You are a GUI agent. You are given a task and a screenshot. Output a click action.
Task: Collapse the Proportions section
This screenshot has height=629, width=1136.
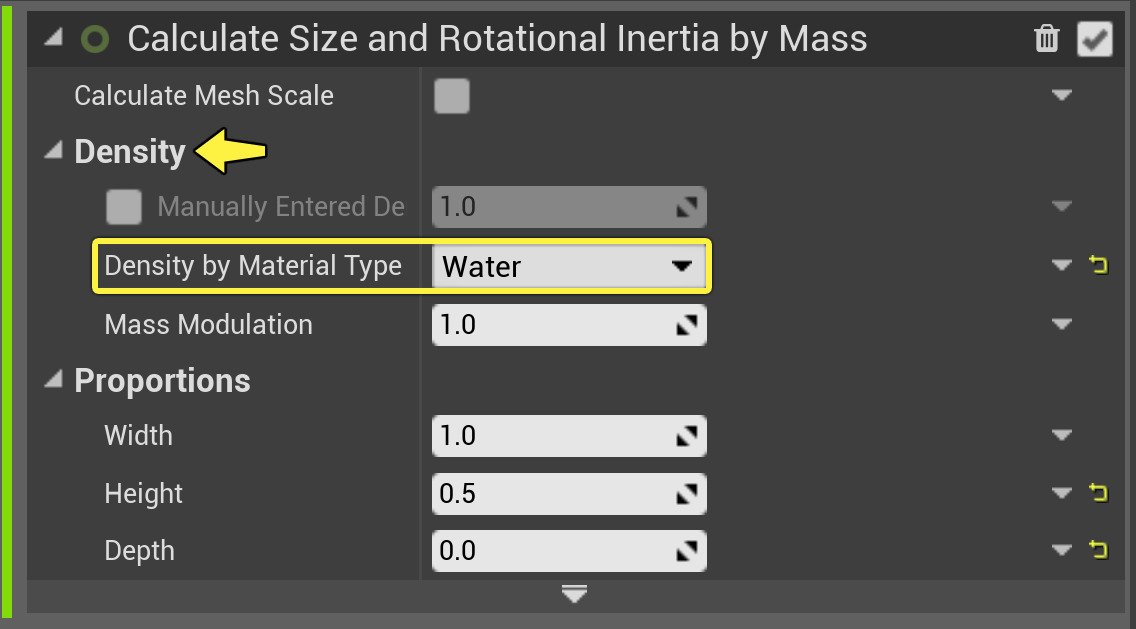(x=53, y=381)
